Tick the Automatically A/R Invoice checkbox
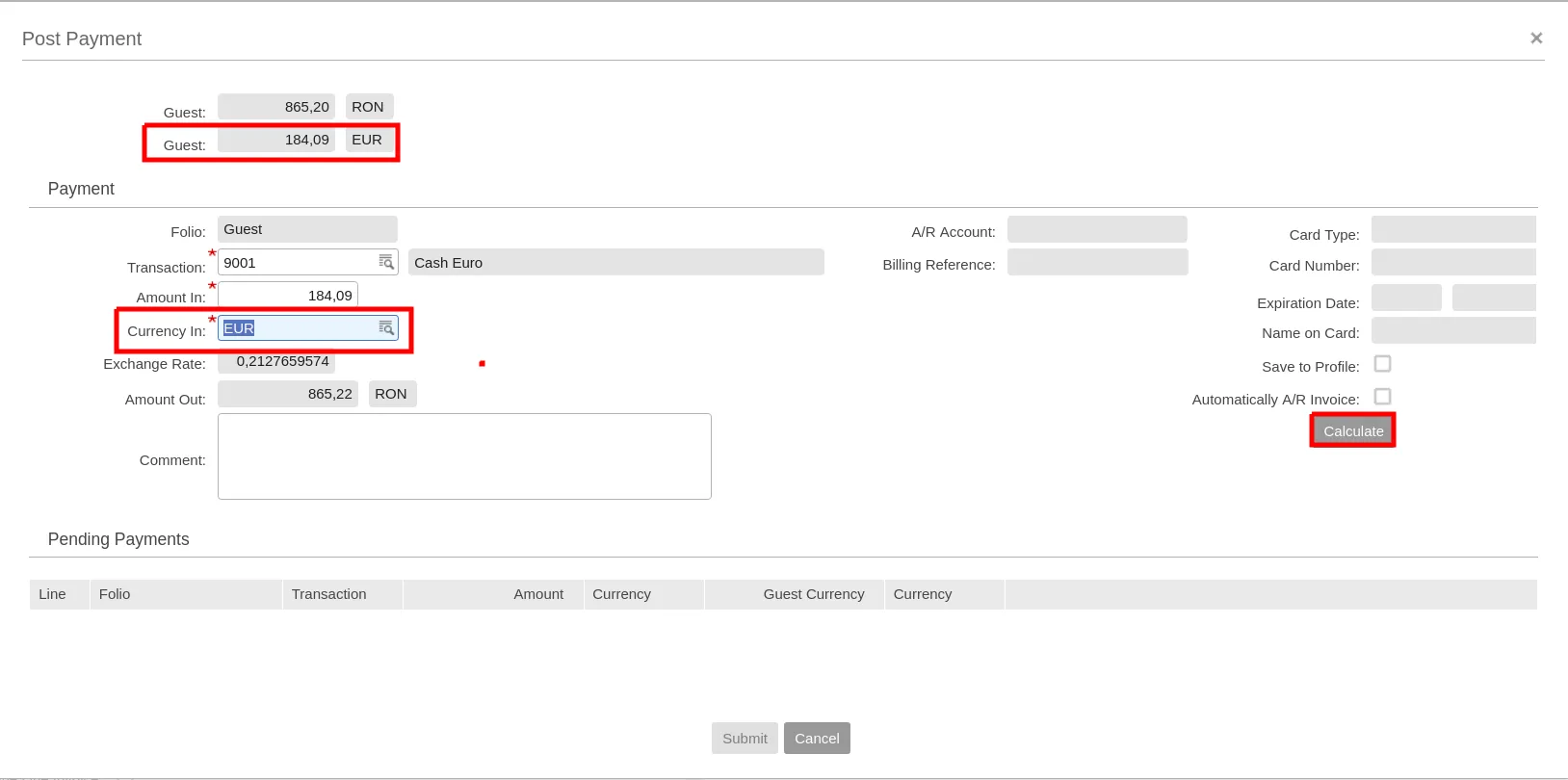Image resolution: width=1568 pixels, height=780 pixels. 1382,397
